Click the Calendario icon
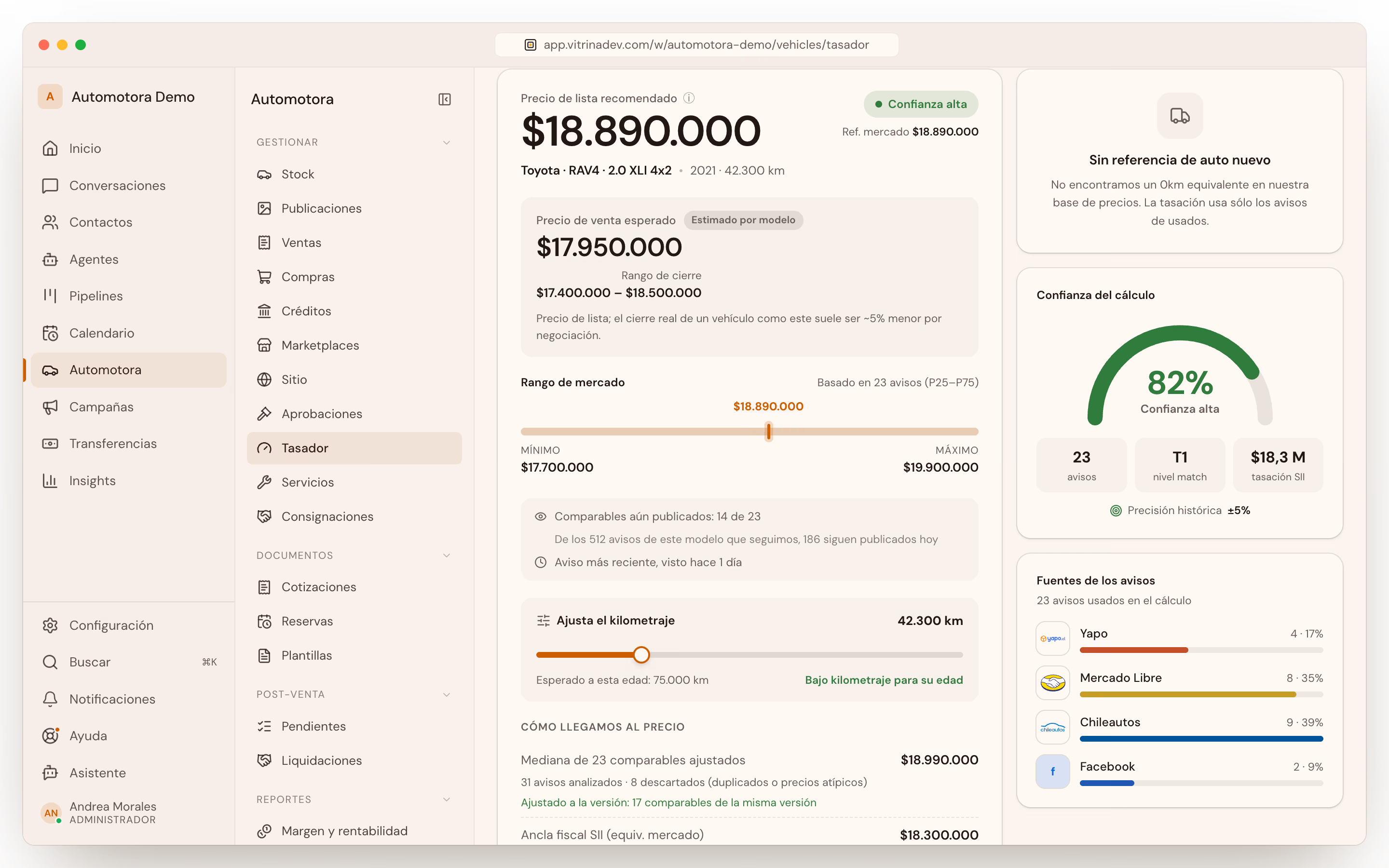Viewport: 1389px width, 868px height. click(51, 333)
